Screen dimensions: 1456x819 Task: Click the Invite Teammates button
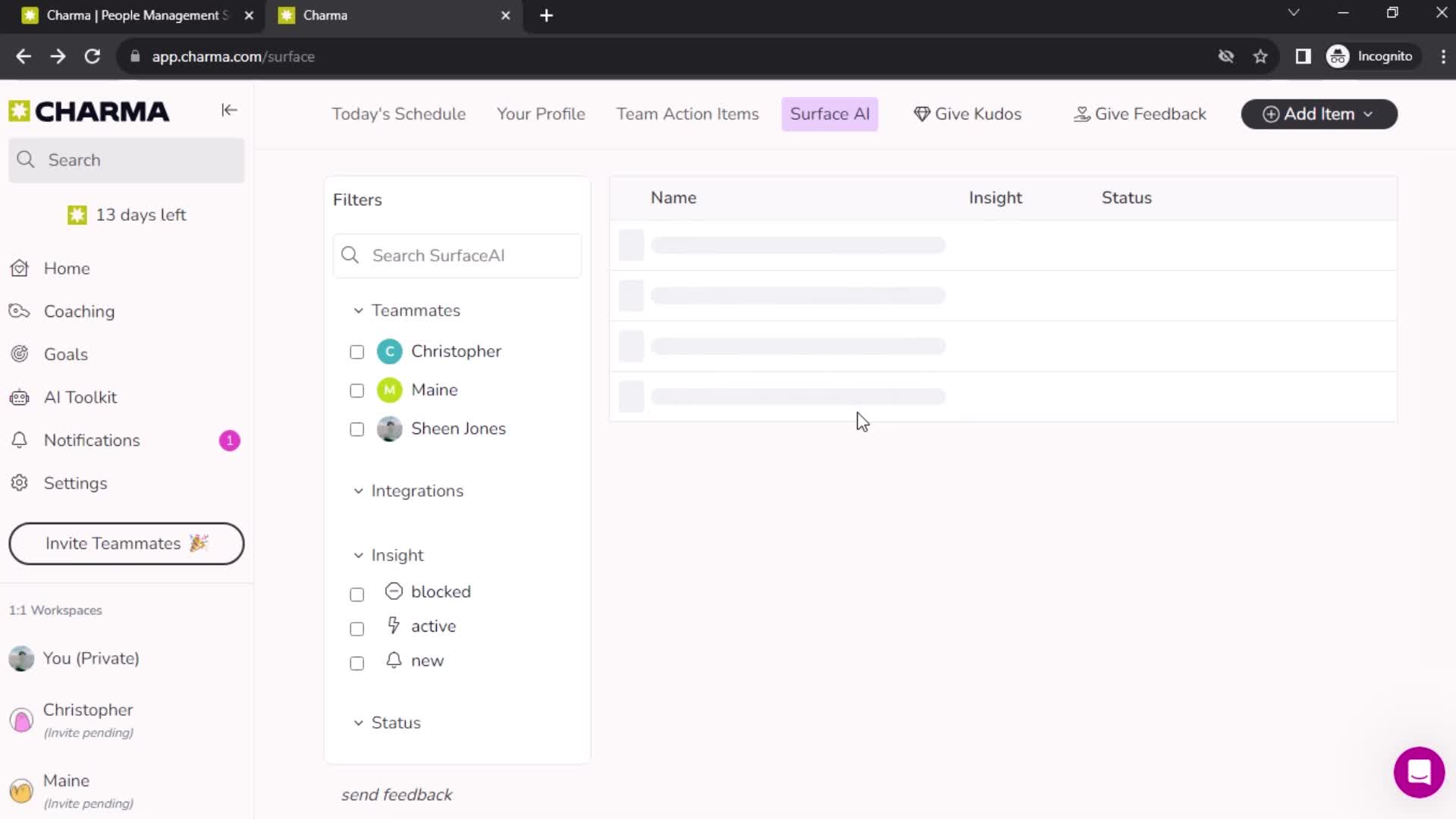coord(126,543)
